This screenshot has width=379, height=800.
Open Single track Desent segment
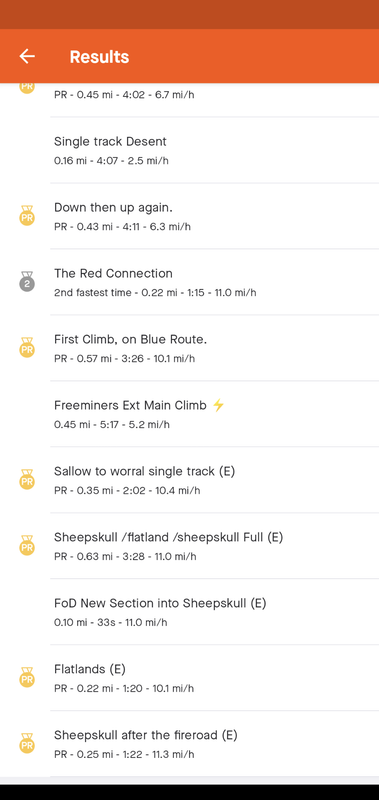[x=214, y=150]
